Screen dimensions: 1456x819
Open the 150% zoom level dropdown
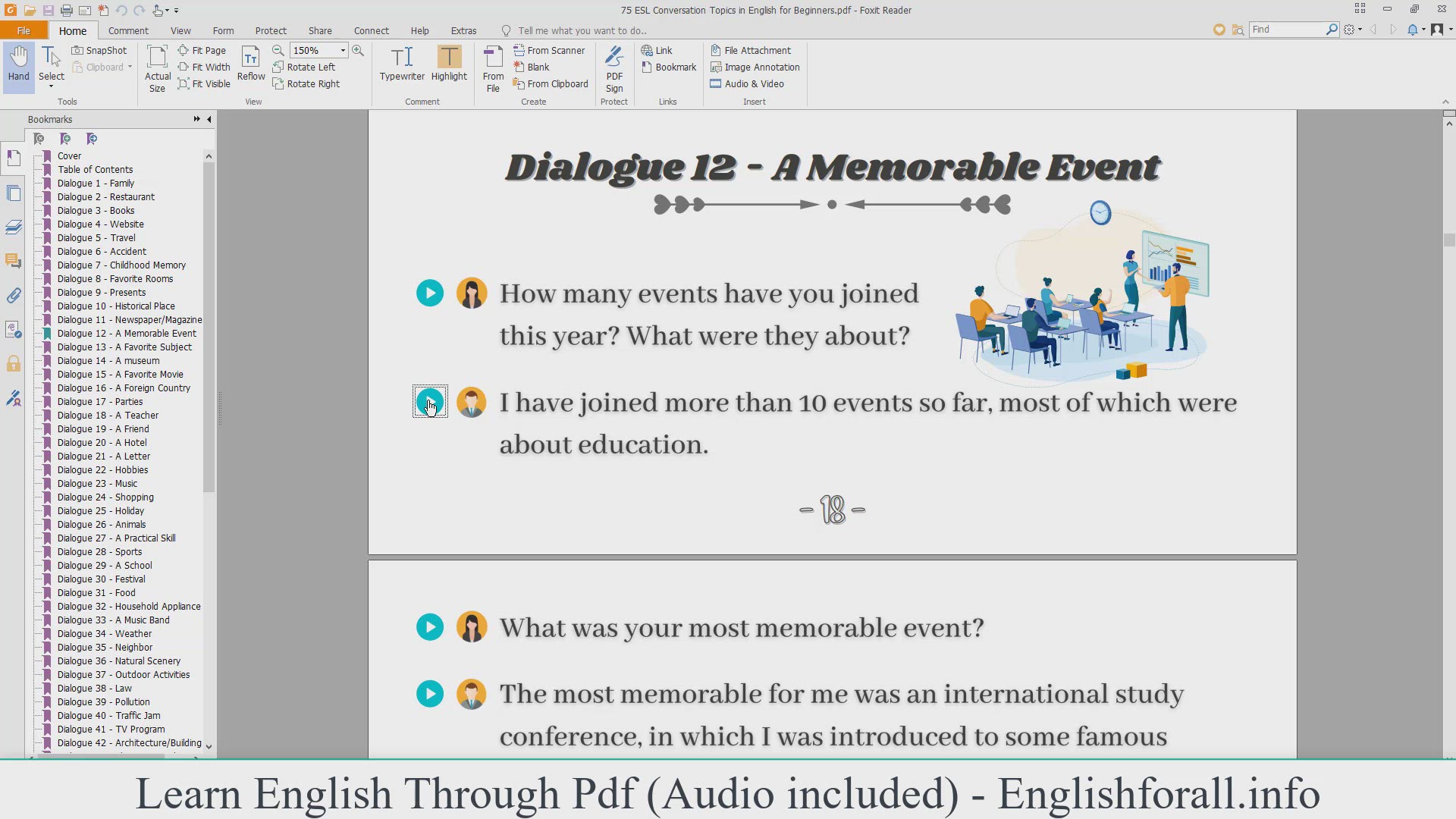coord(343,50)
